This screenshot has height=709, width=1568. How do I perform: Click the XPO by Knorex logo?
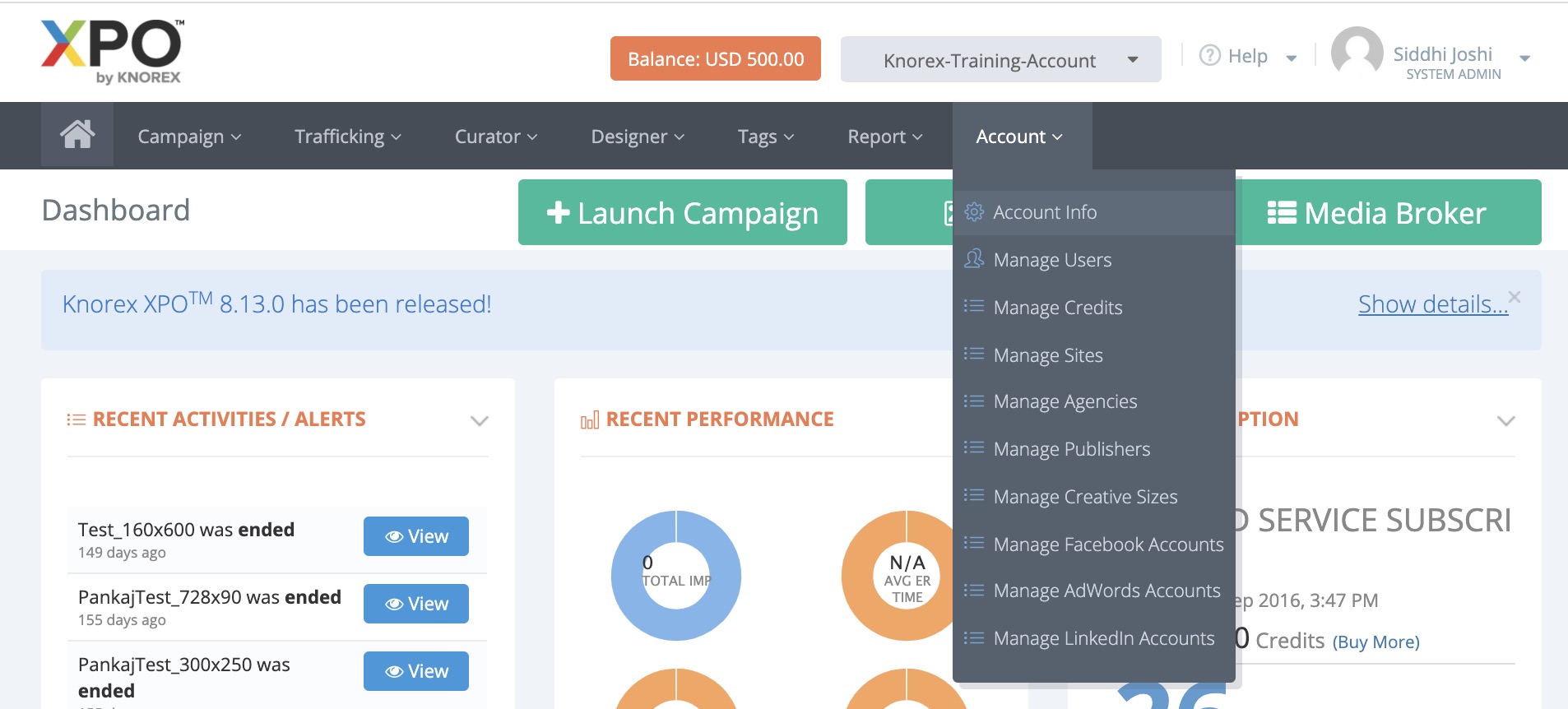pyautogui.click(x=112, y=52)
